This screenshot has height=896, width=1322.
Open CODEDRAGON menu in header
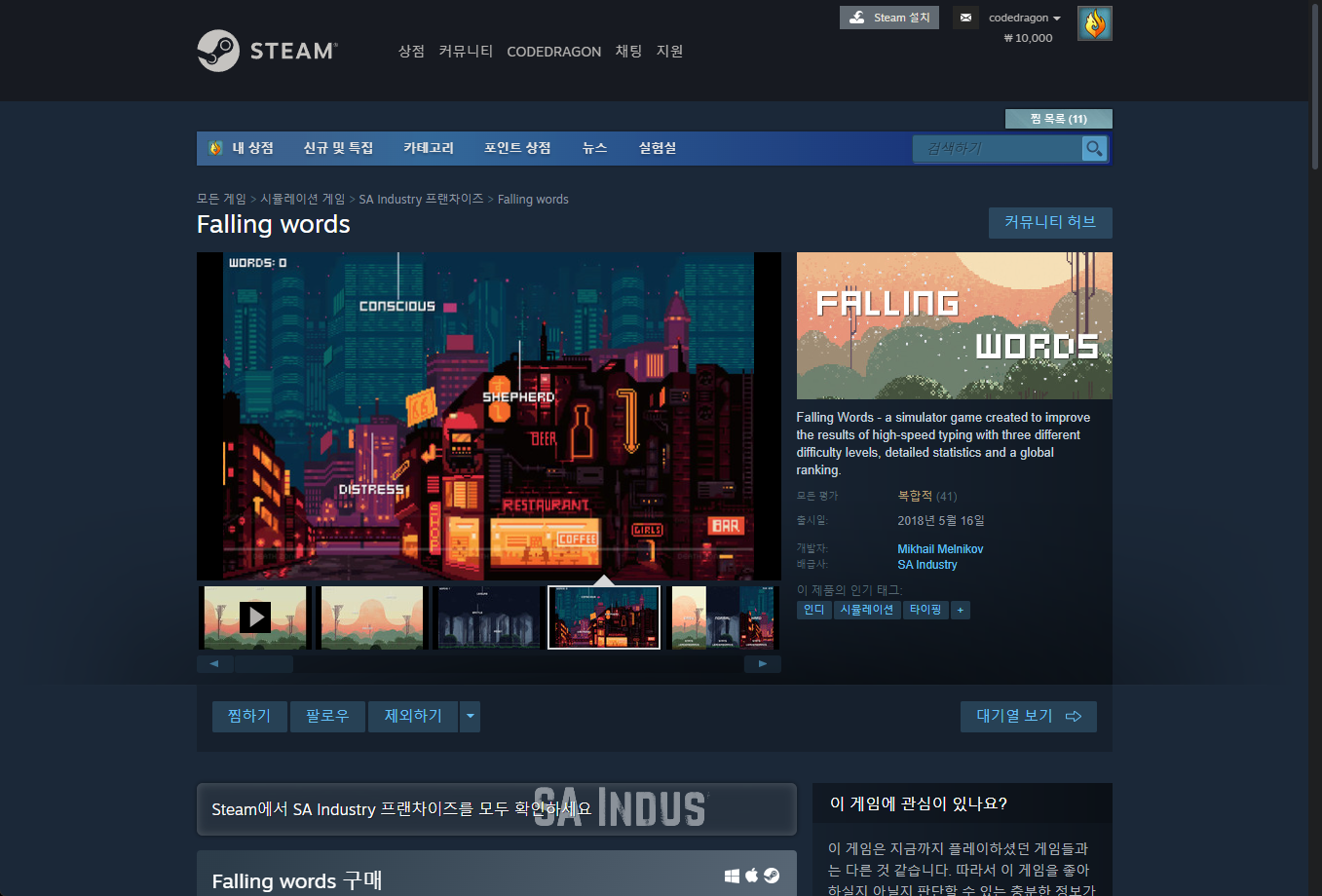(x=554, y=52)
